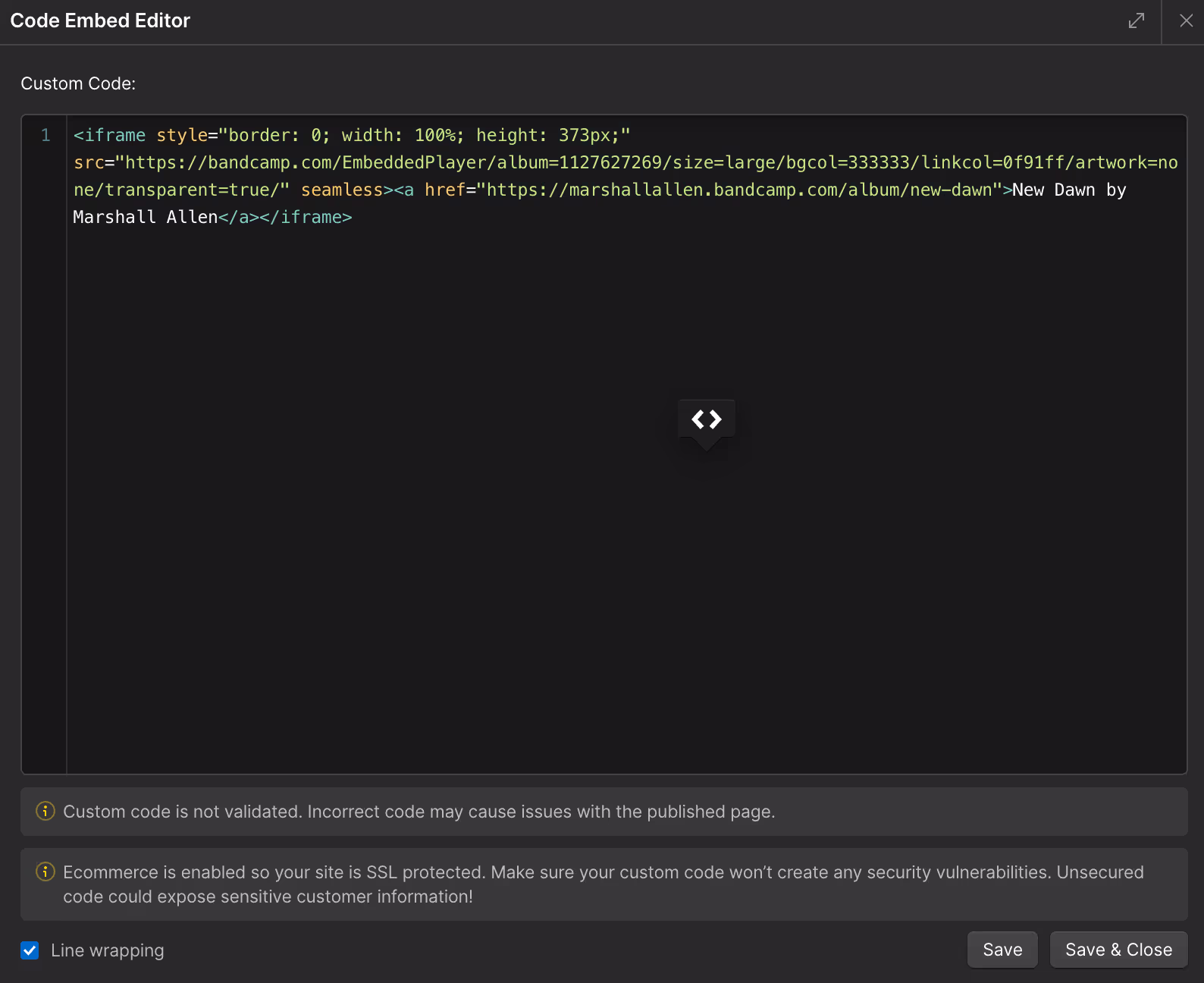Viewport: 1204px width, 983px height.
Task: Toggle the Line wrapping checkbox
Action: (x=30, y=950)
